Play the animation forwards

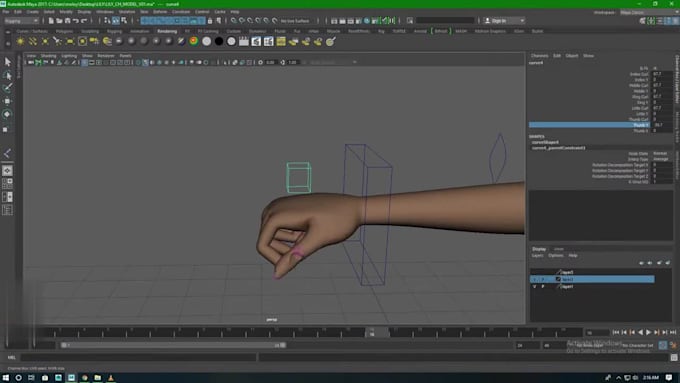(x=648, y=332)
